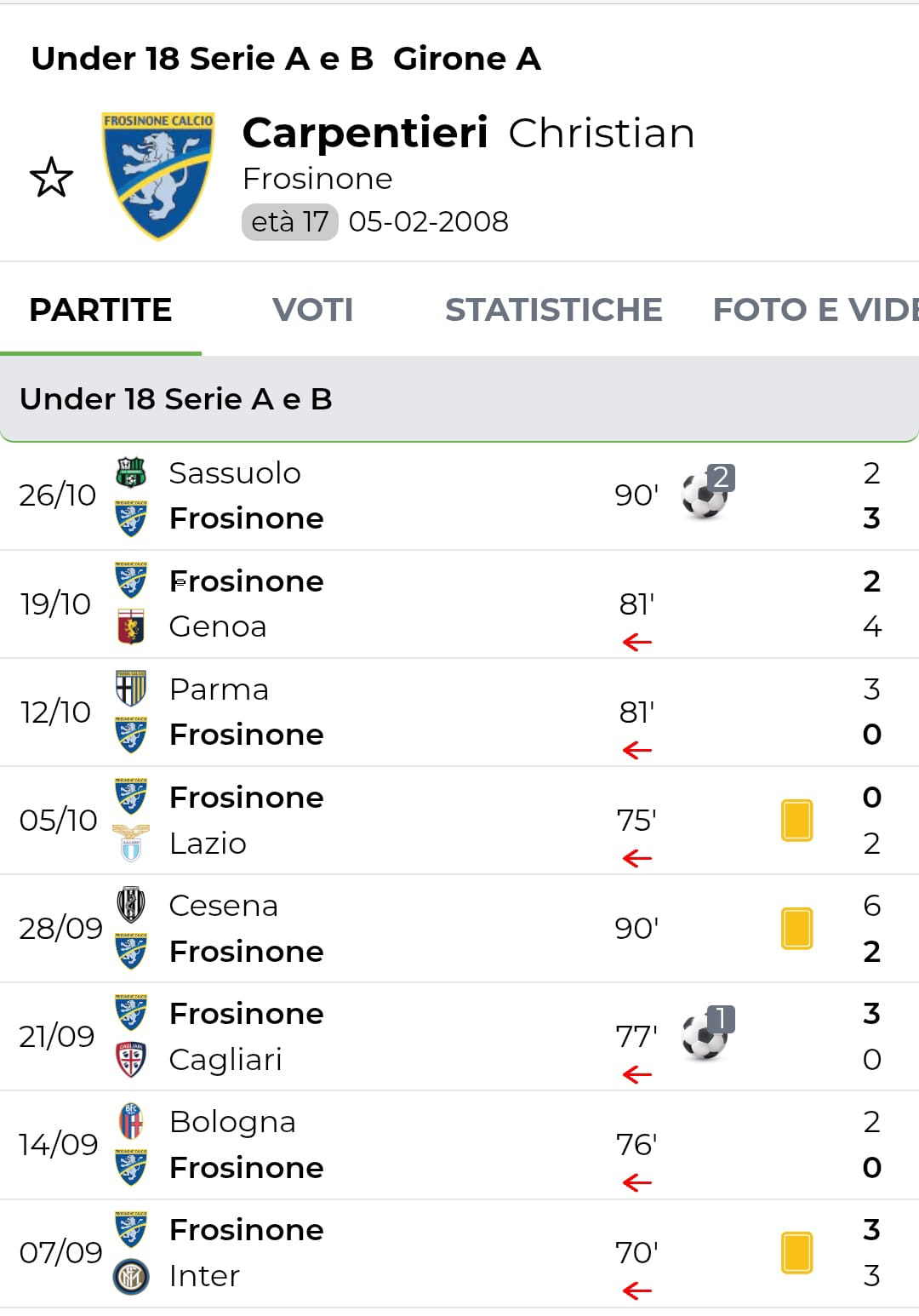Viewport: 919px width, 1316px height.
Task: Click the Genoa team crest icon
Action: click(x=131, y=627)
